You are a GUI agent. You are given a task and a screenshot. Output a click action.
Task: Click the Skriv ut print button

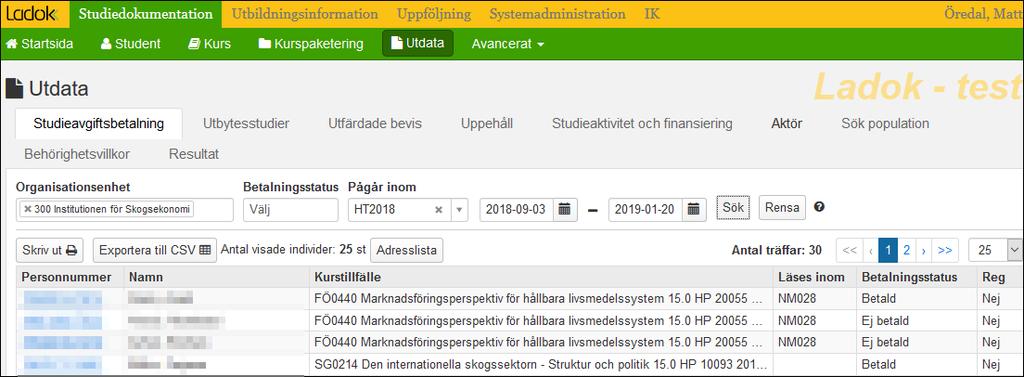pyautogui.click(x=50, y=250)
